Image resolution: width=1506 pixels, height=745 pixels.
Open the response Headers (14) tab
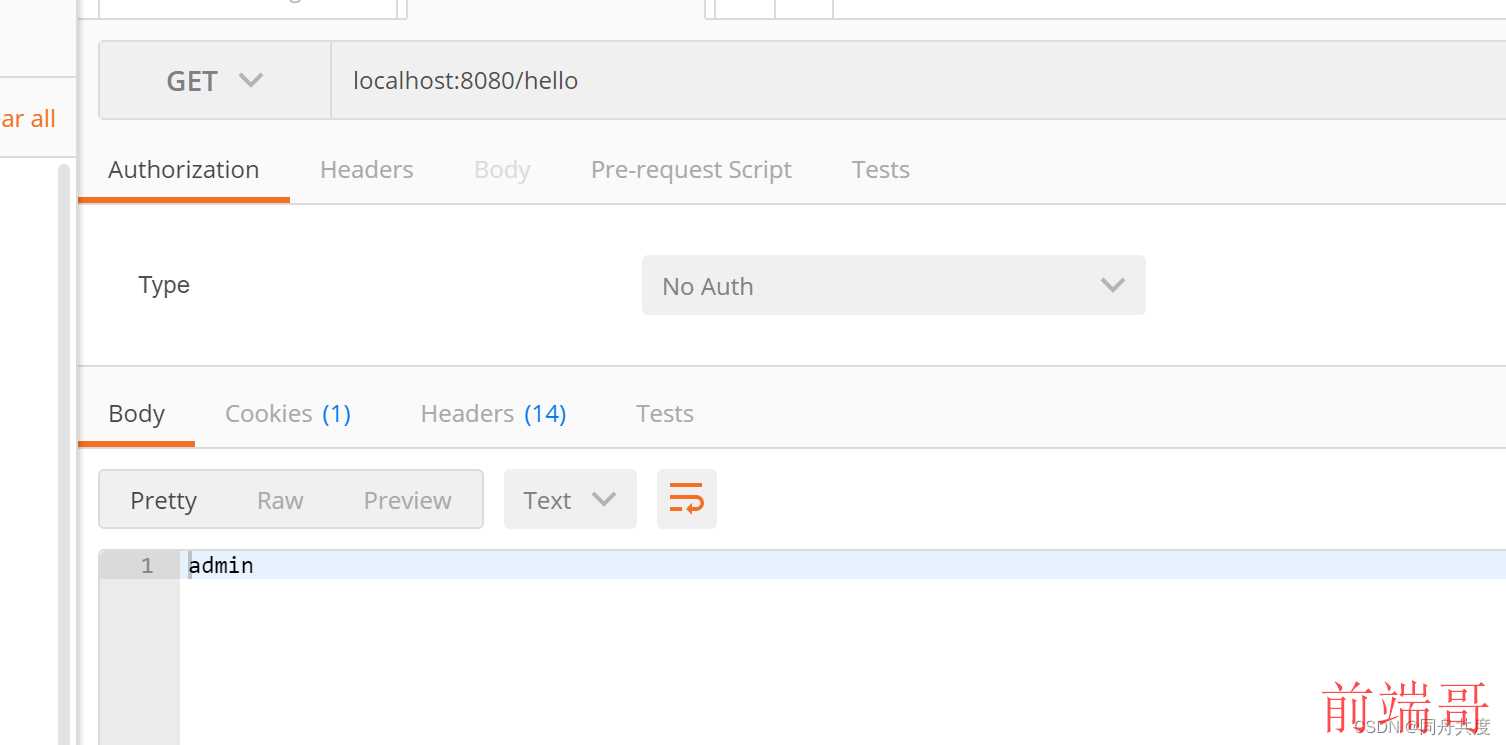tap(493, 414)
